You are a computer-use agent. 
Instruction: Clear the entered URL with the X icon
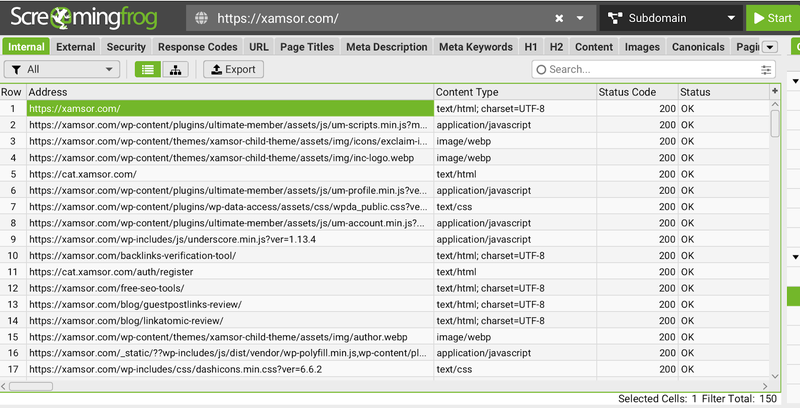coord(558,18)
